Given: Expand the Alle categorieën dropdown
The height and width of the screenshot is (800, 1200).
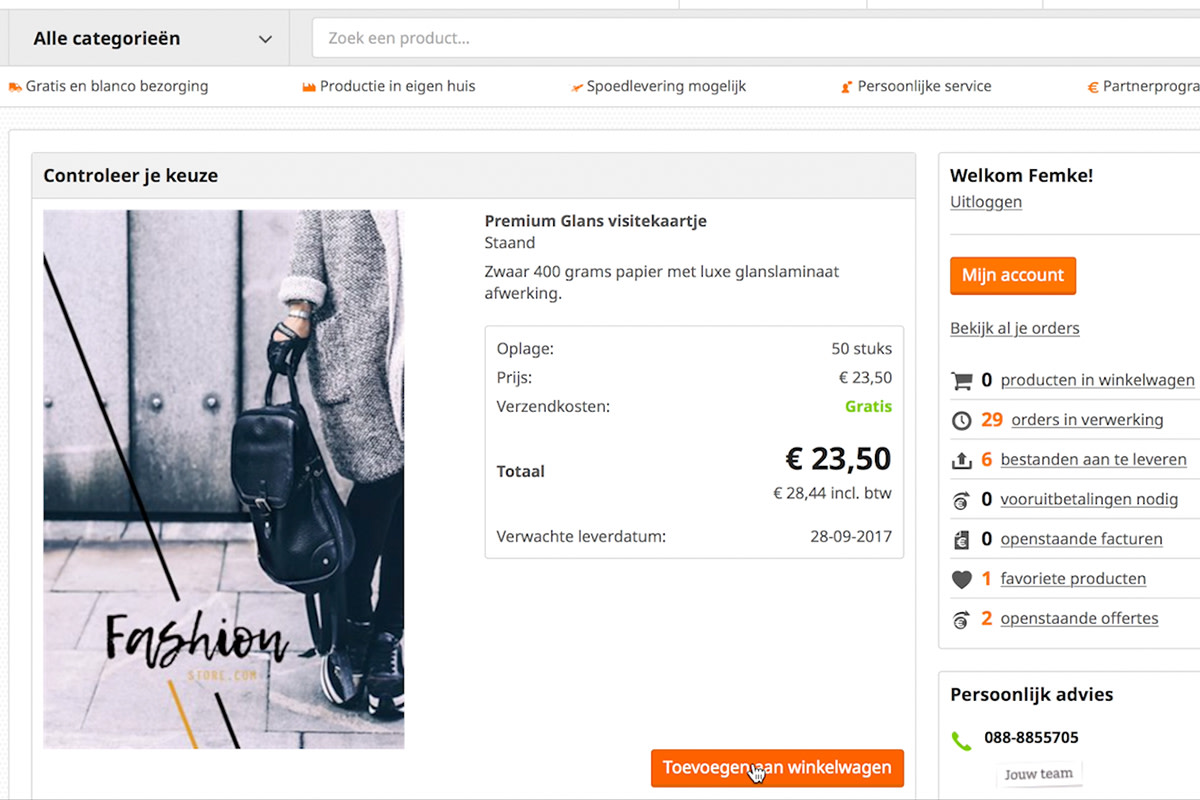Looking at the screenshot, I should click(264, 38).
